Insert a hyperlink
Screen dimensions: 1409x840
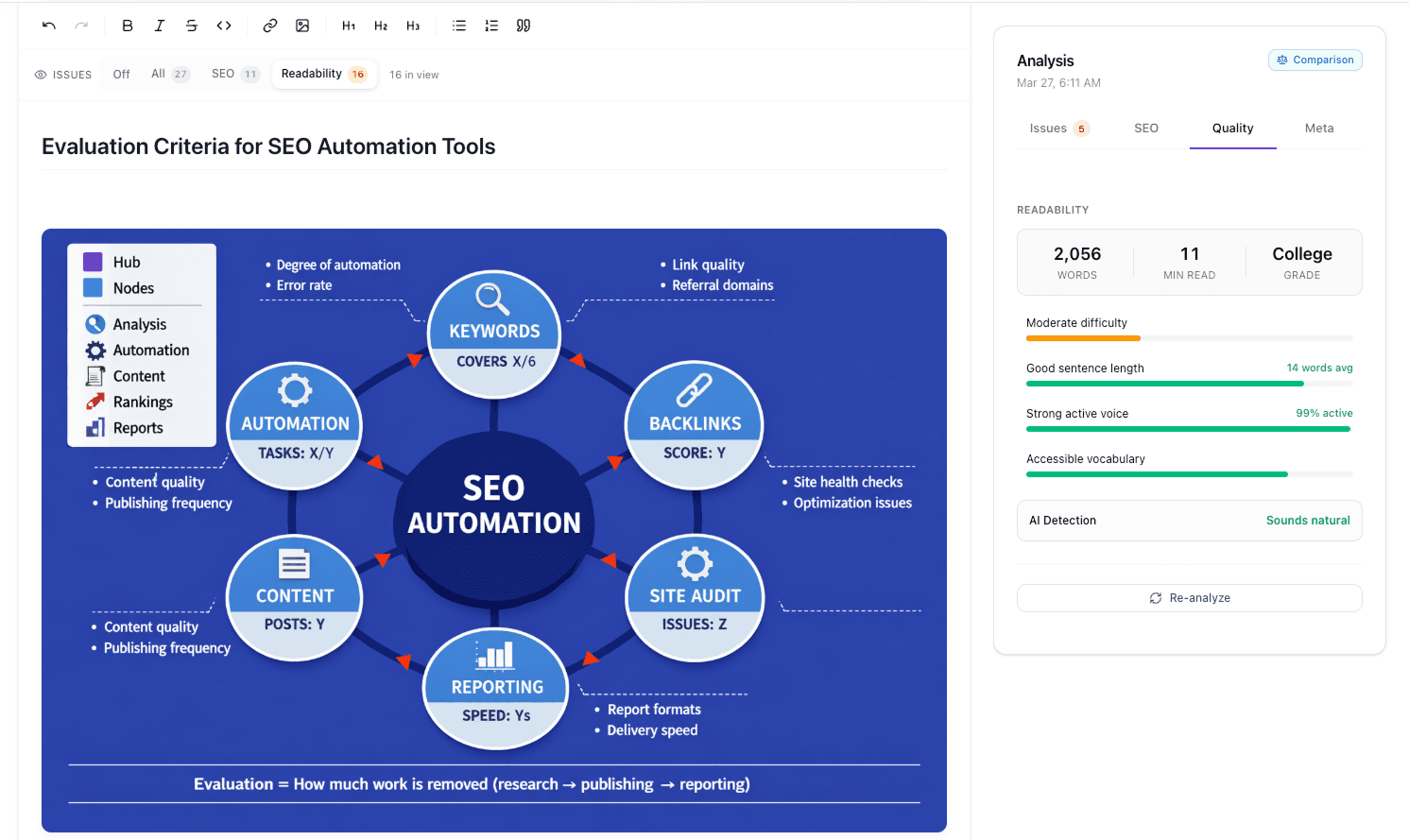[x=269, y=26]
